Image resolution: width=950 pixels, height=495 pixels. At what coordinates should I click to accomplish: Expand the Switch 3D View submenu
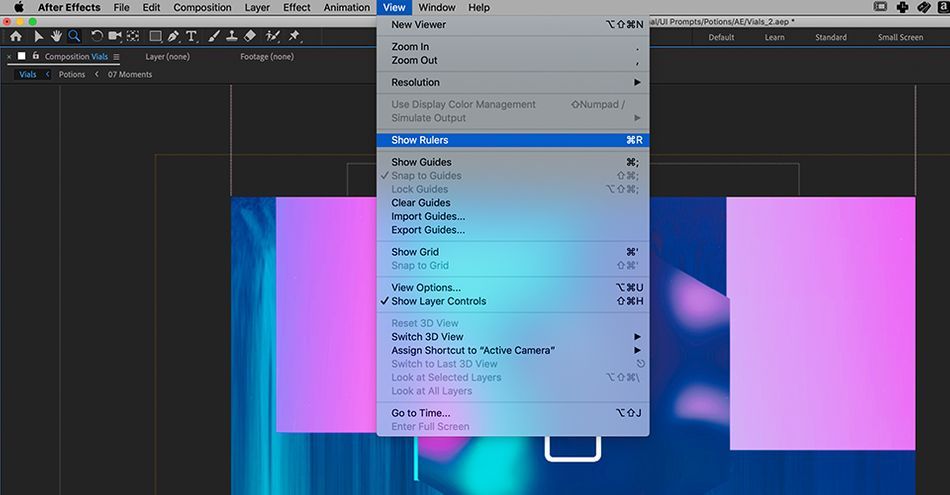tap(513, 337)
